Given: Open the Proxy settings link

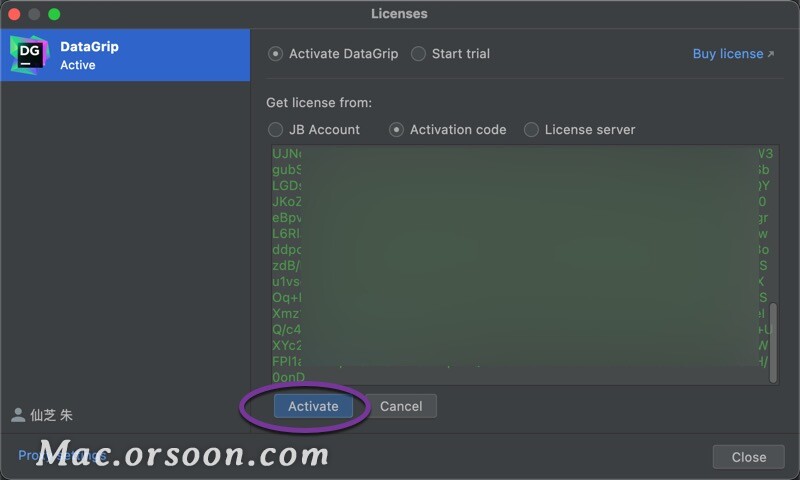Looking at the screenshot, I should 62,455.
